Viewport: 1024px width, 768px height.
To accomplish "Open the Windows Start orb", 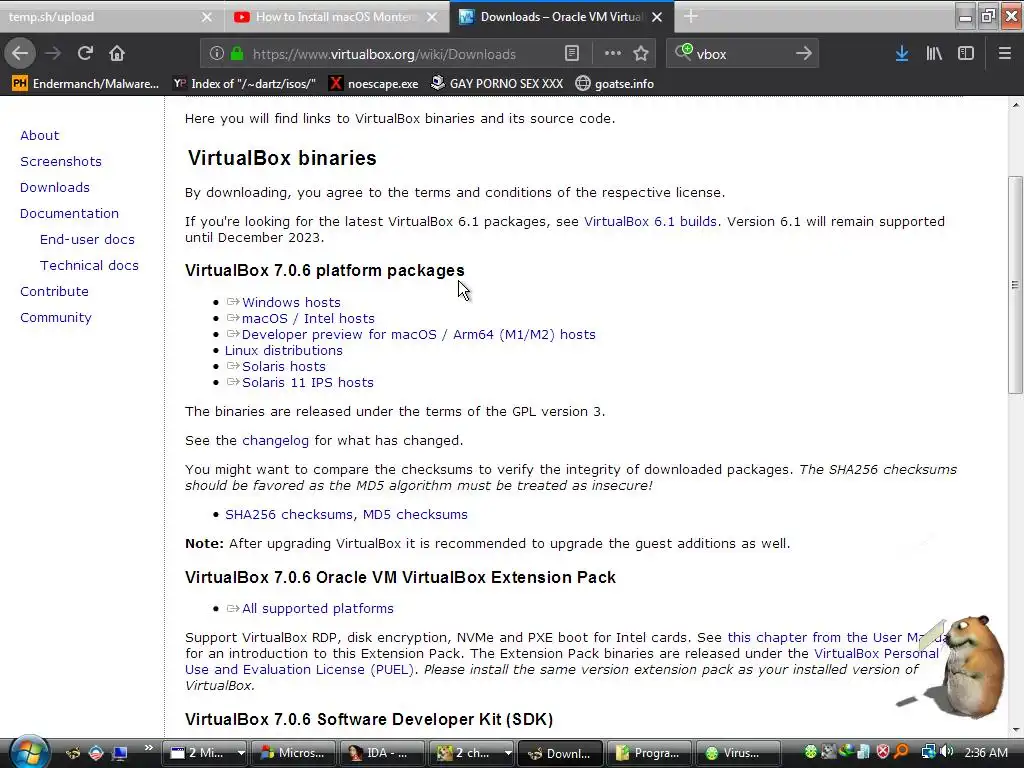I will pos(29,752).
